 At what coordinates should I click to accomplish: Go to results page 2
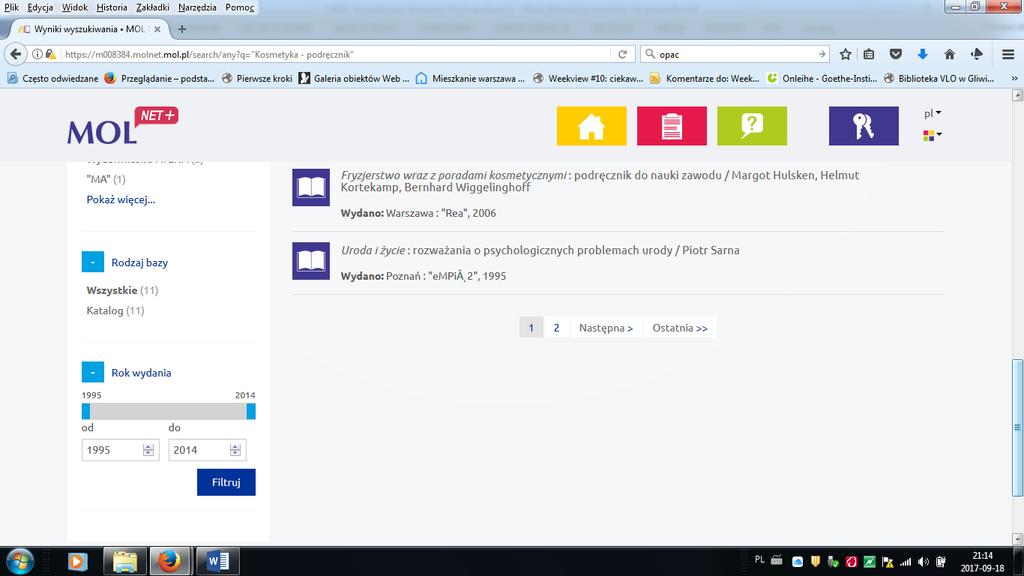[x=556, y=328]
